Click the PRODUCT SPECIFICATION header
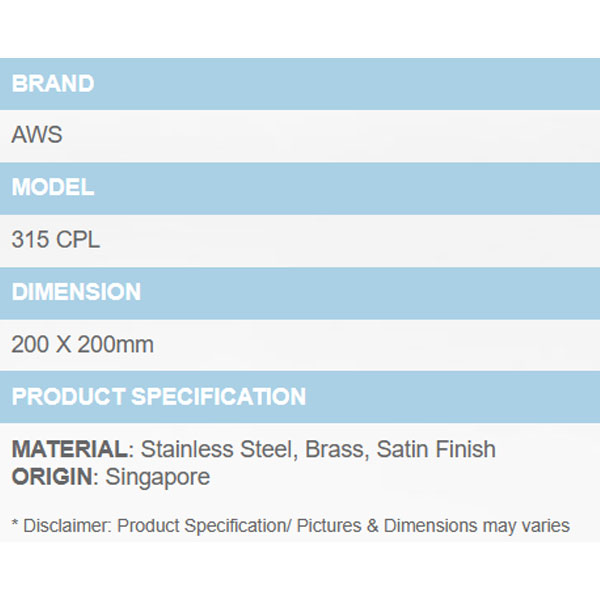 pyautogui.click(x=158, y=397)
